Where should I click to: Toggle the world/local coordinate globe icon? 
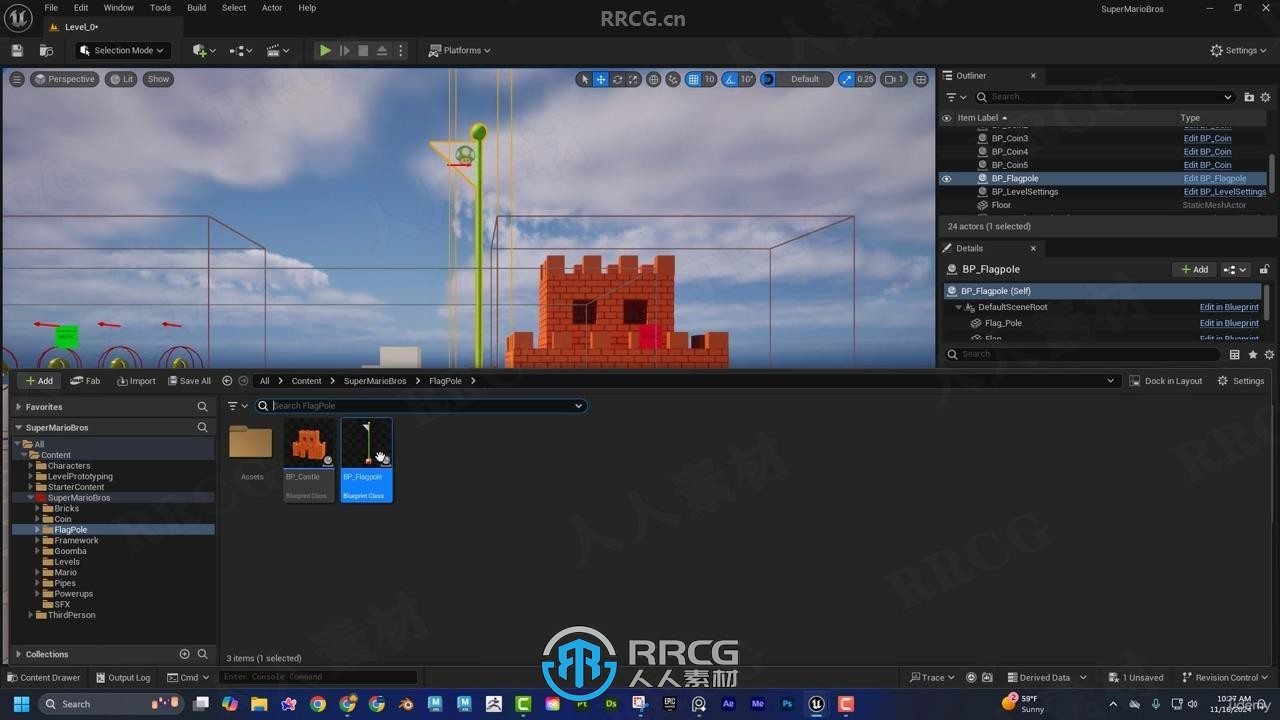pyautogui.click(x=654, y=79)
